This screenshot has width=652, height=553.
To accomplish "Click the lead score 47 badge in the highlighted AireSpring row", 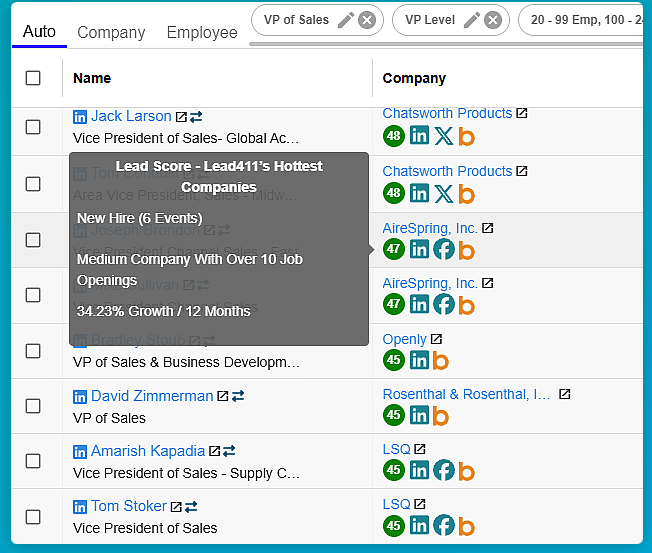I will pos(394,249).
